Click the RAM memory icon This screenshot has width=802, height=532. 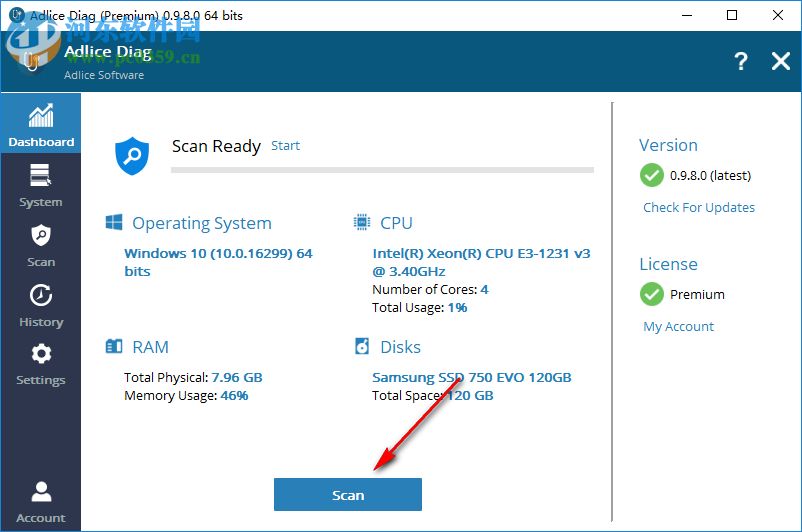click(114, 346)
